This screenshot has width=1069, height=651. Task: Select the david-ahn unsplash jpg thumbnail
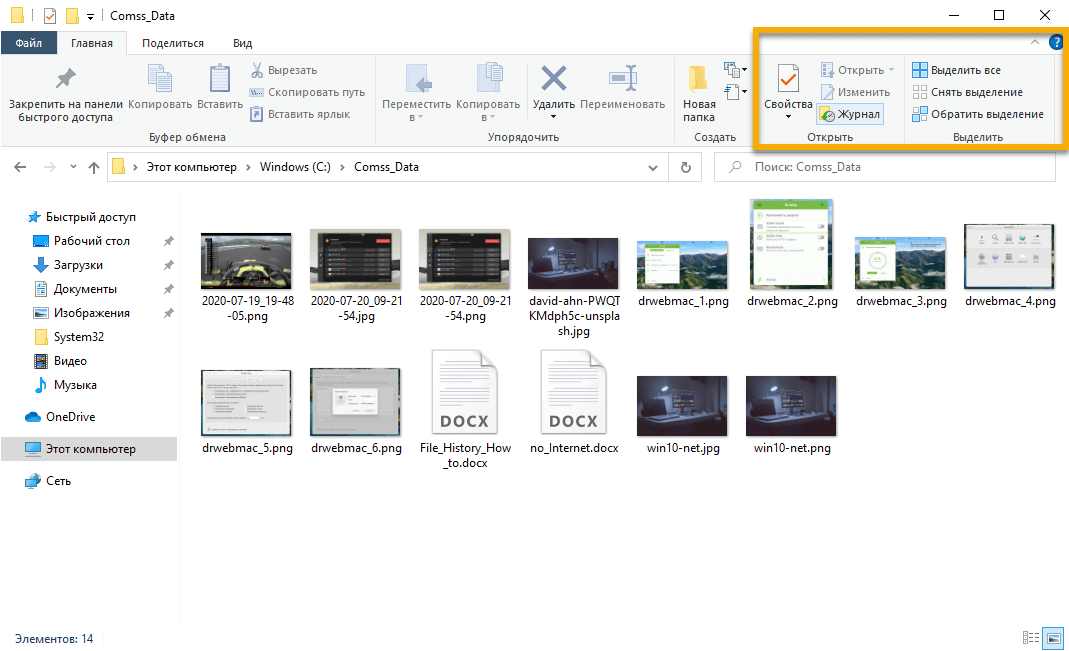[573, 263]
